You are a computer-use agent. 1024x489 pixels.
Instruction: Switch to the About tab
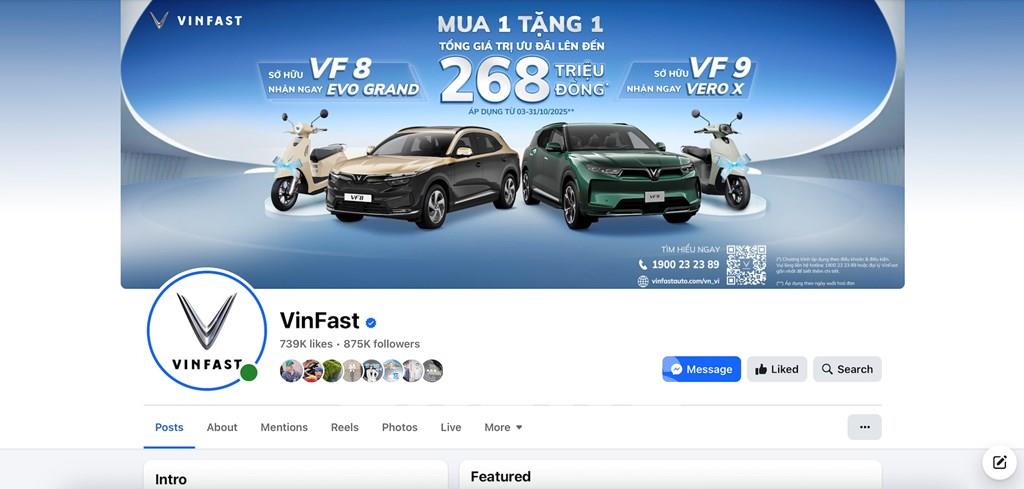coord(222,427)
